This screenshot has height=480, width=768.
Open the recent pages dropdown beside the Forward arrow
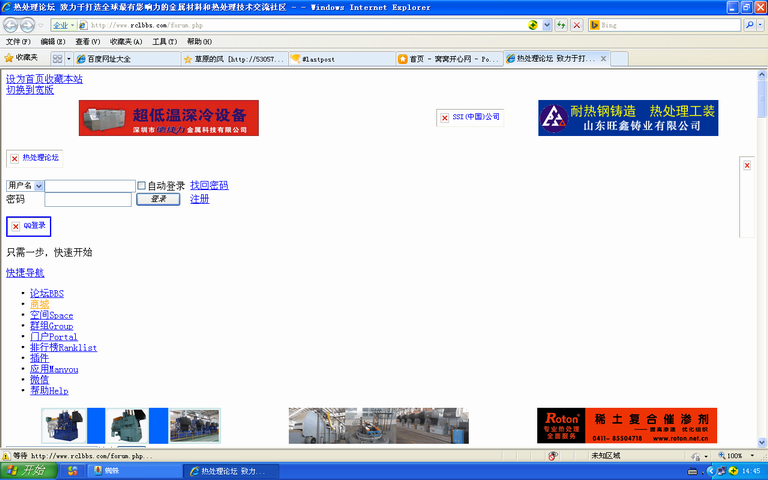click(x=41, y=25)
